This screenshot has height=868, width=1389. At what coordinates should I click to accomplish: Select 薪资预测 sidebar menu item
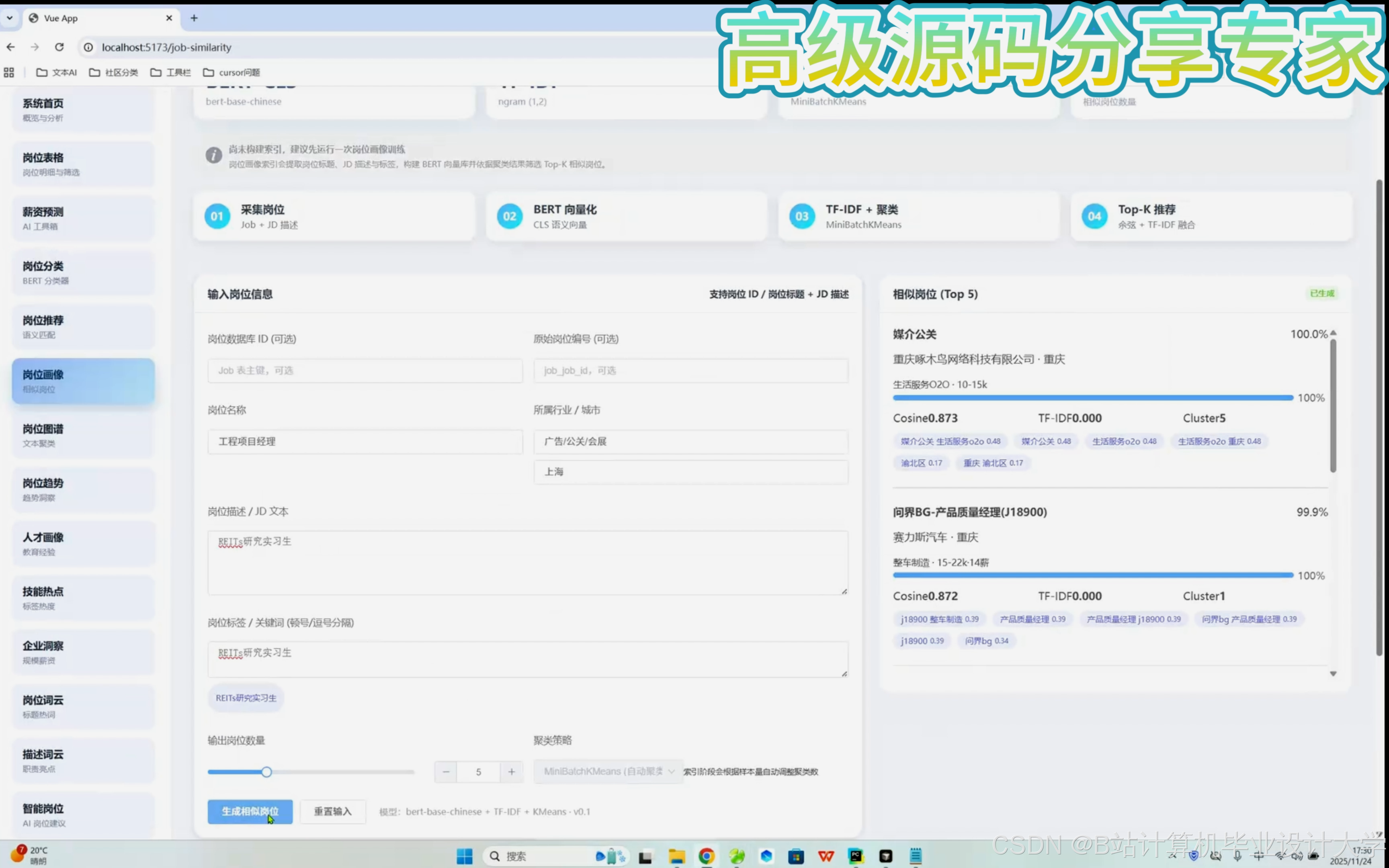83,218
